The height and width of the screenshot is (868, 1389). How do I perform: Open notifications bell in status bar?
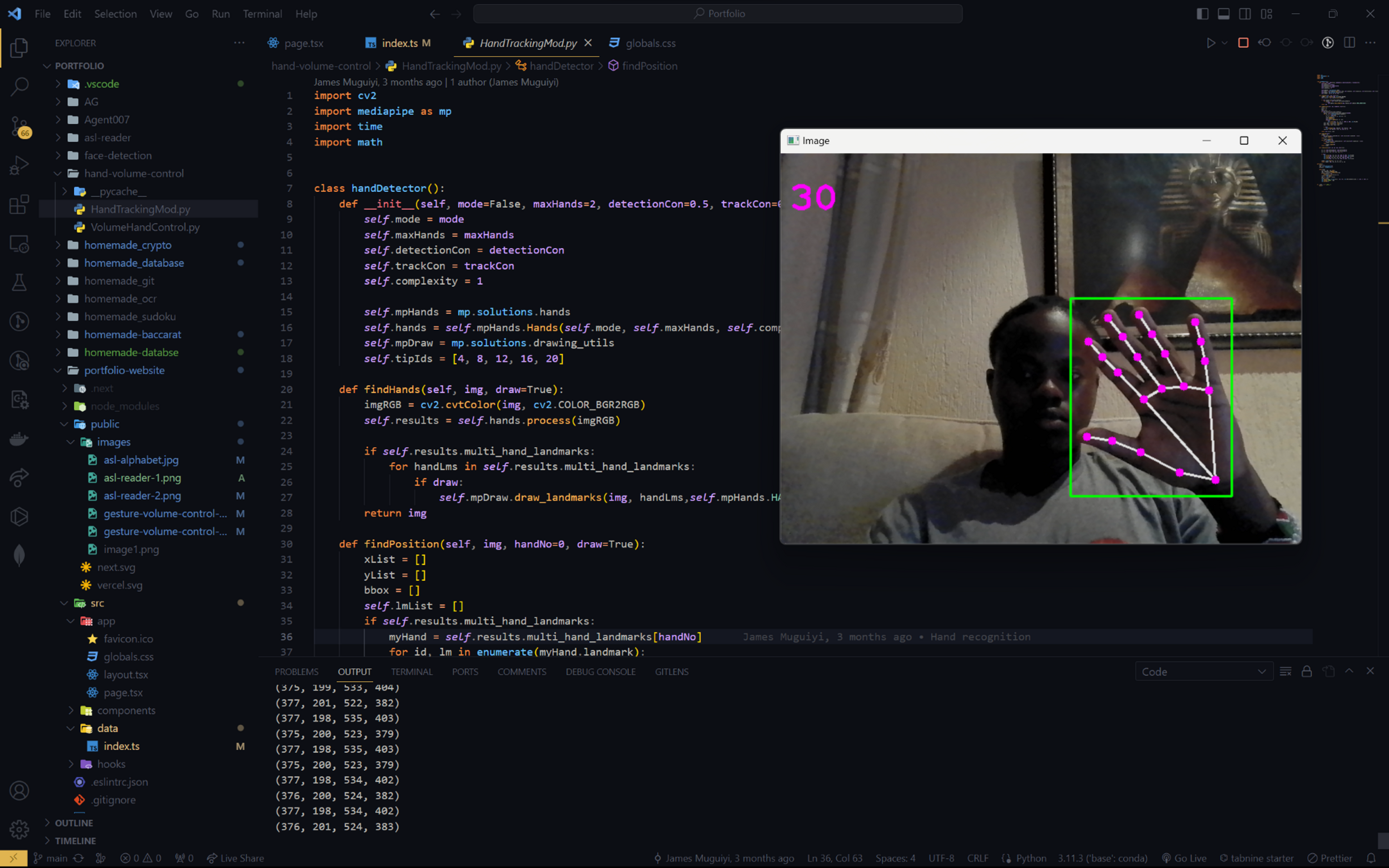click(1371, 858)
